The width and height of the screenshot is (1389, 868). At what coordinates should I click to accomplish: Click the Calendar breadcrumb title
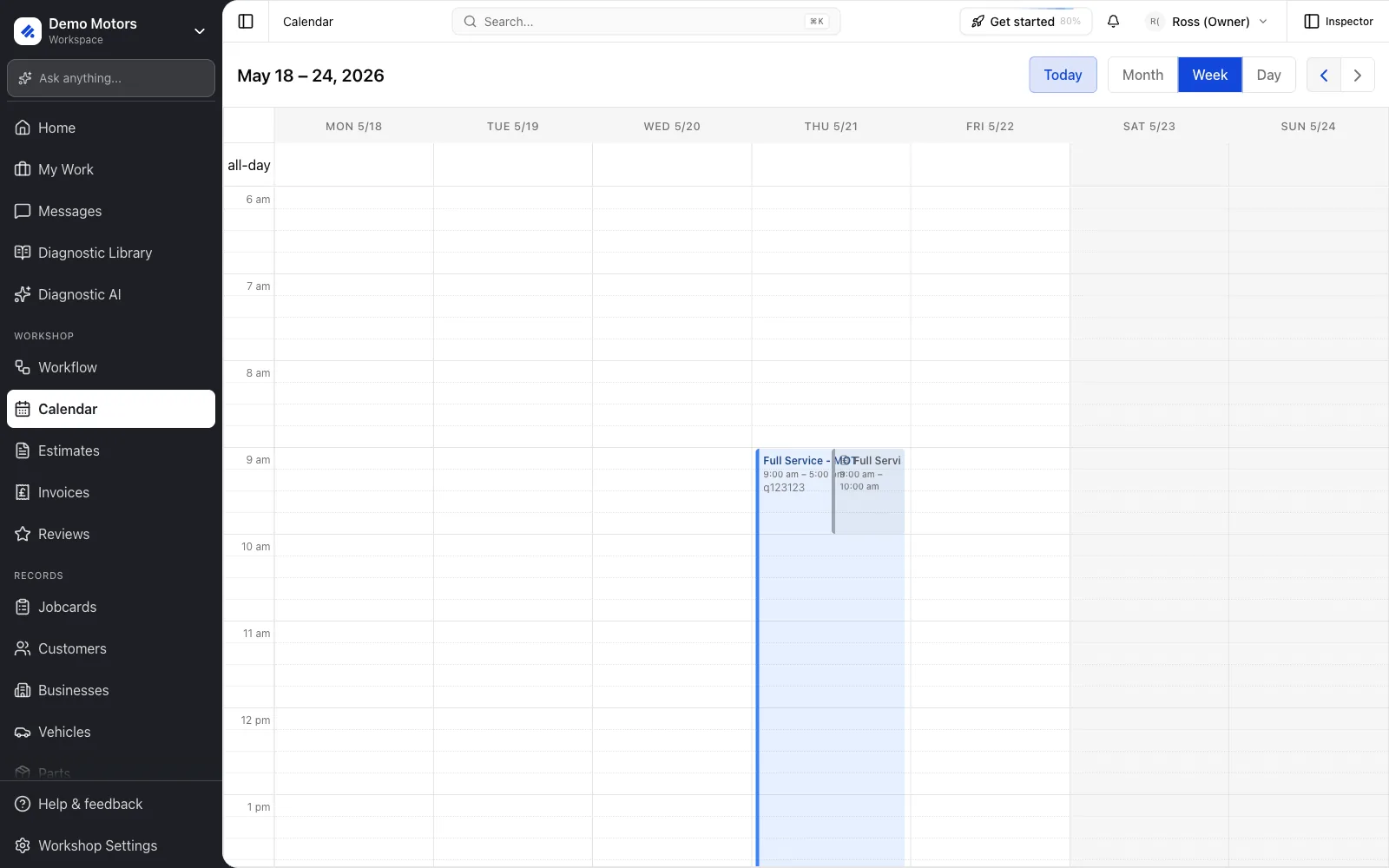click(308, 22)
